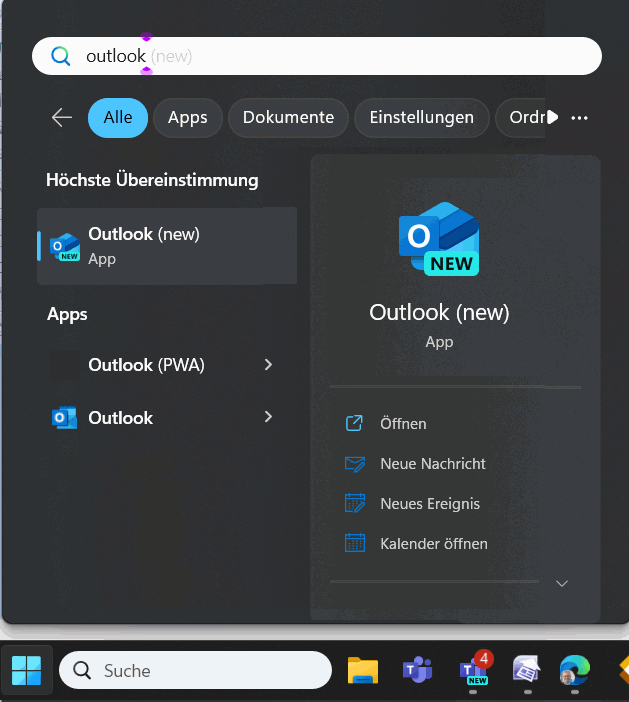The height and width of the screenshot is (702, 629).
Task: Click the classic Outlook app icon
Action: [64, 418]
